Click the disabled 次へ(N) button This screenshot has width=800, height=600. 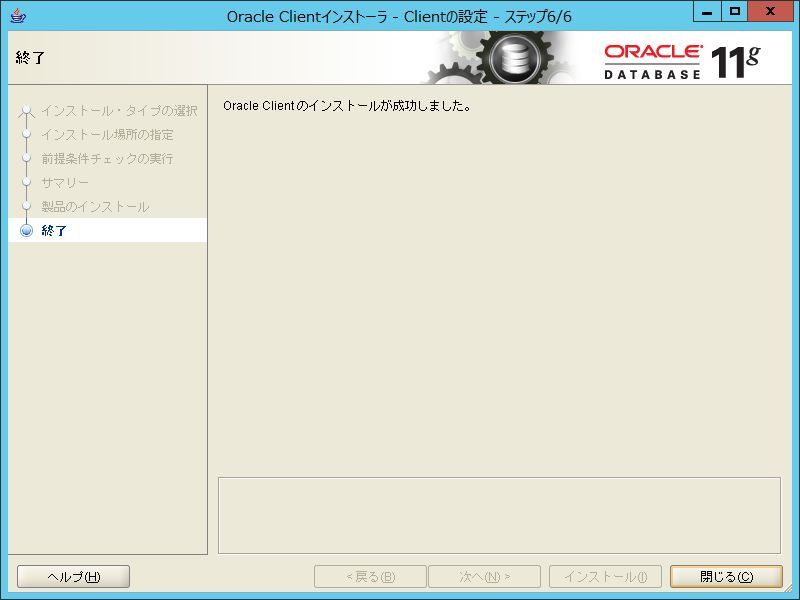(x=484, y=577)
